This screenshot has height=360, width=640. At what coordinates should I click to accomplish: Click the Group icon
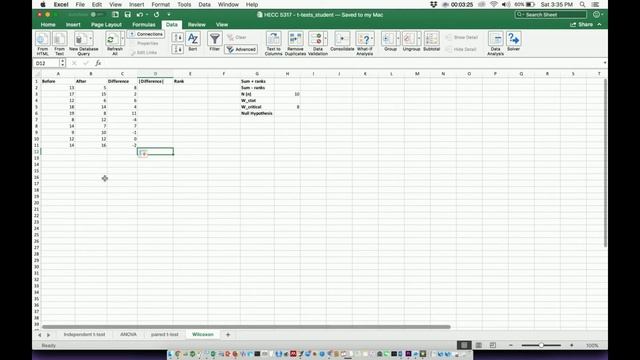tap(389, 39)
